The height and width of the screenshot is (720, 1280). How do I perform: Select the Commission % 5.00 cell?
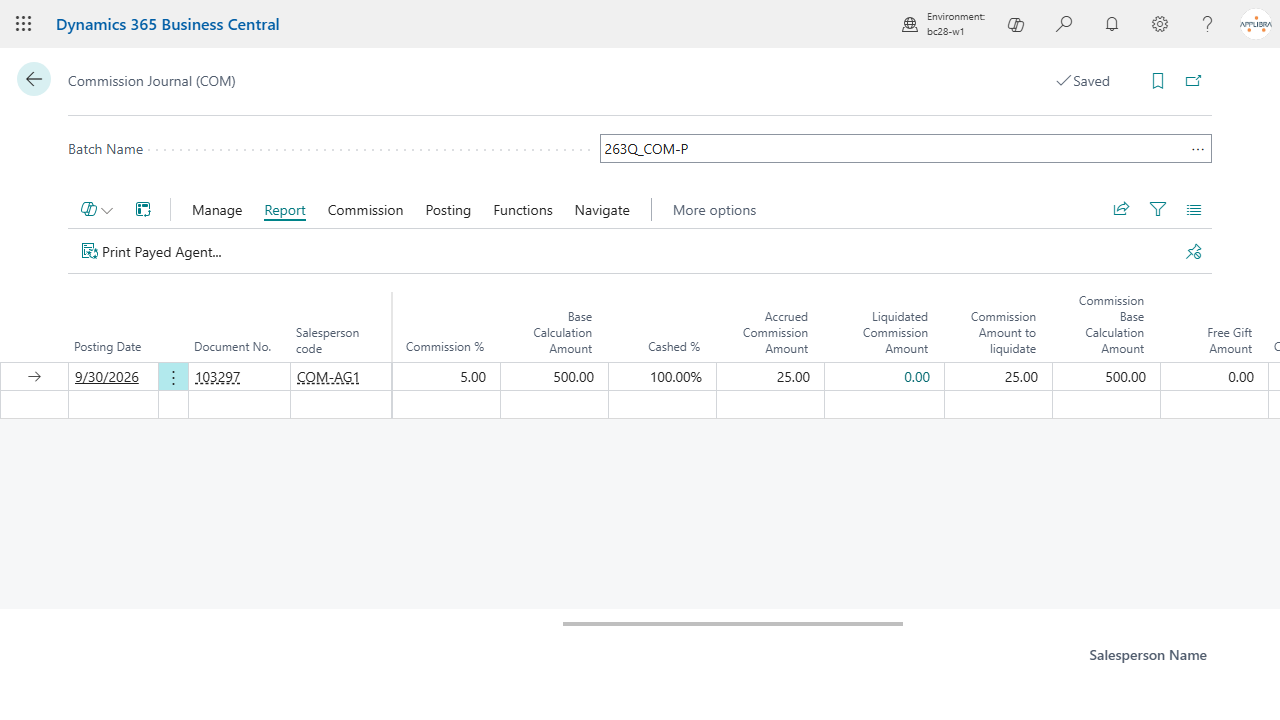(446, 377)
